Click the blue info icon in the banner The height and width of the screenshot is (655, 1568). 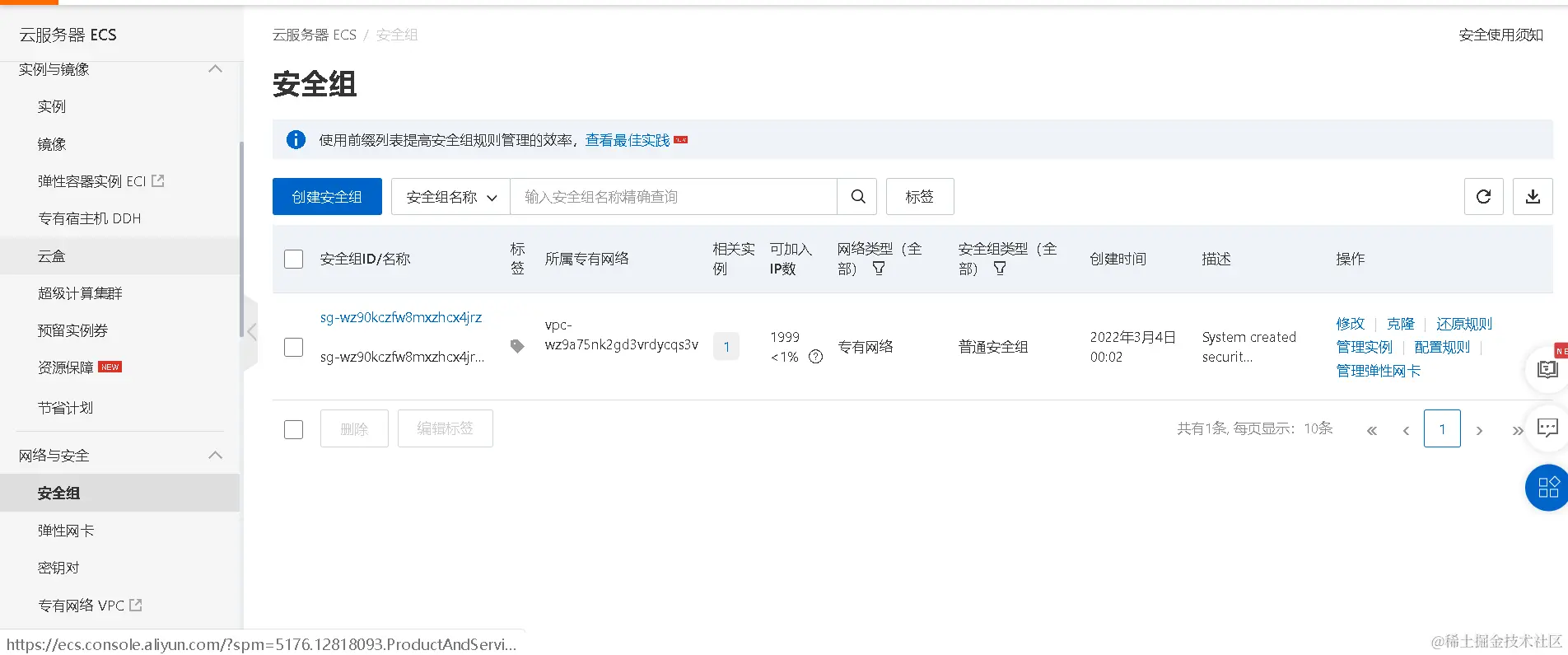(x=296, y=140)
